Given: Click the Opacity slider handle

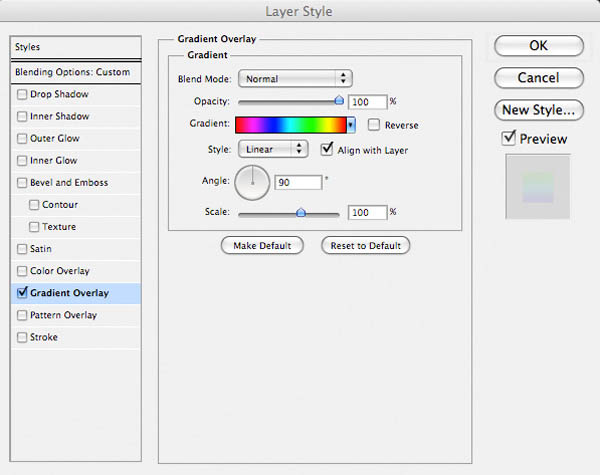Looking at the screenshot, I should pos(339,100).
